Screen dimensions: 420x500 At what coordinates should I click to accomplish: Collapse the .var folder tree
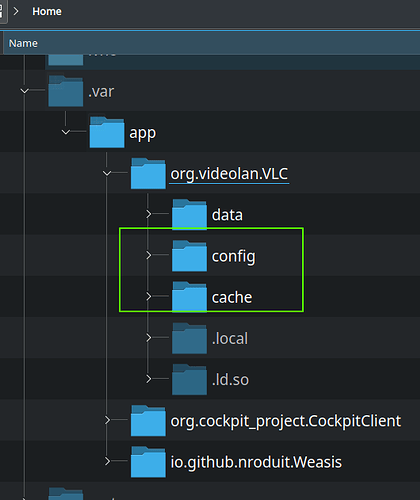(x=24, y=91)
